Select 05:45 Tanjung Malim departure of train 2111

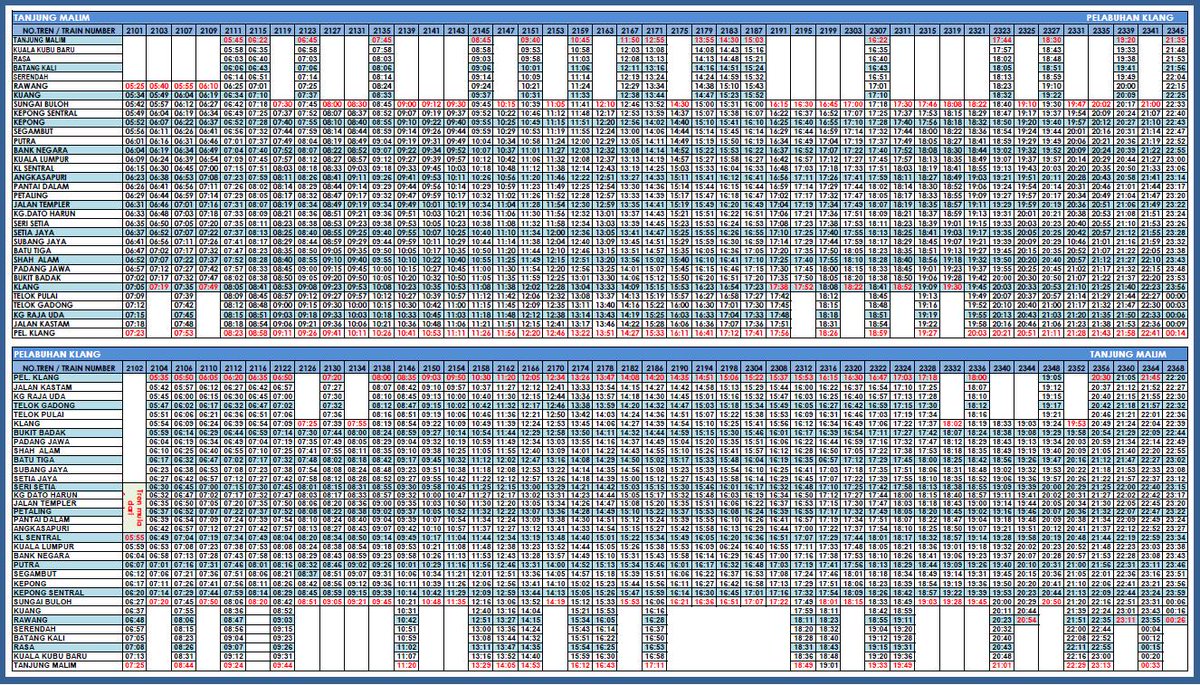[233, 40]
